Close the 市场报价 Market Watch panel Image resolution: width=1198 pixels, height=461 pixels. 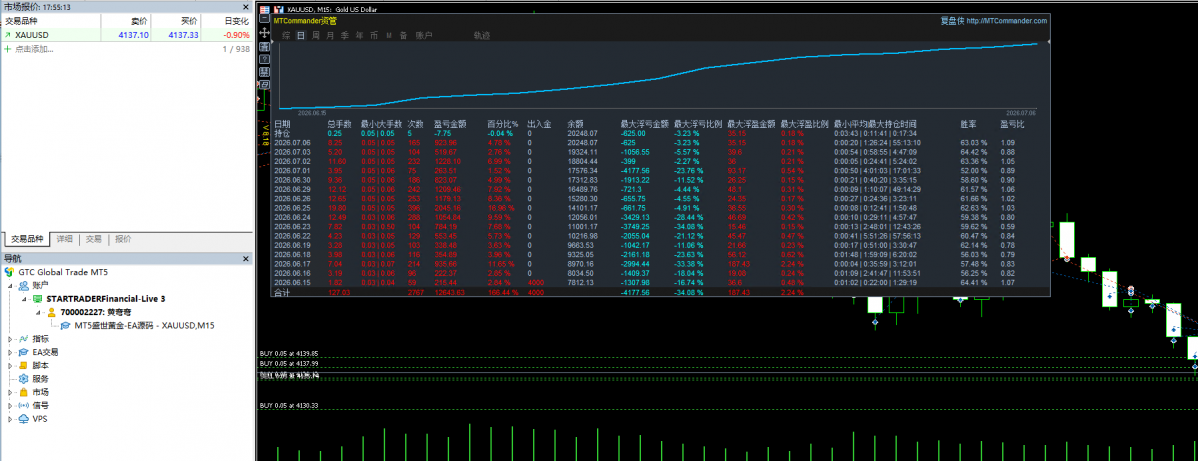click(246, 7)
